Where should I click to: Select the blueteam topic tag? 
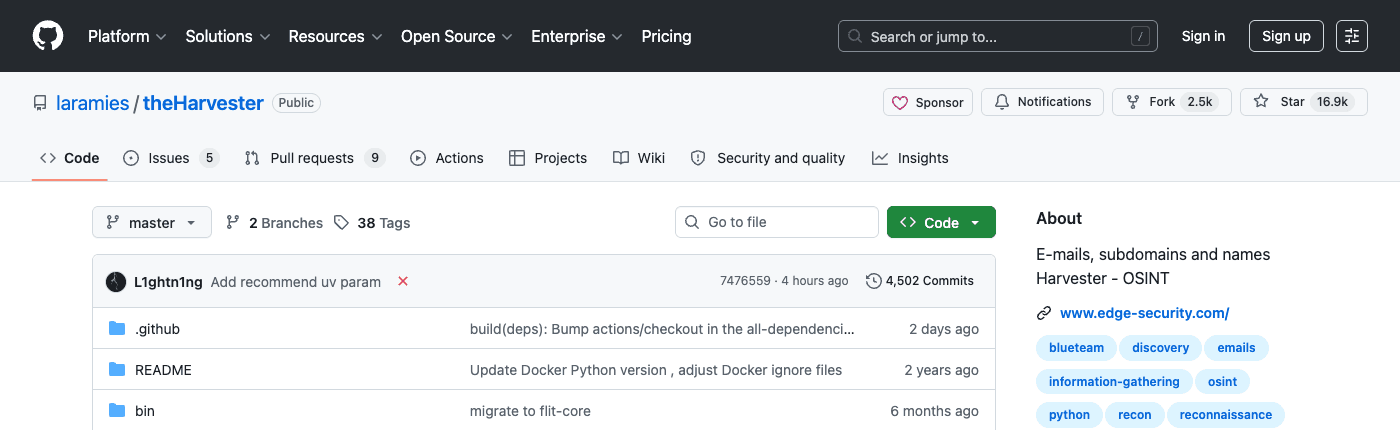pyautogui.click(x=1076, y=348)
